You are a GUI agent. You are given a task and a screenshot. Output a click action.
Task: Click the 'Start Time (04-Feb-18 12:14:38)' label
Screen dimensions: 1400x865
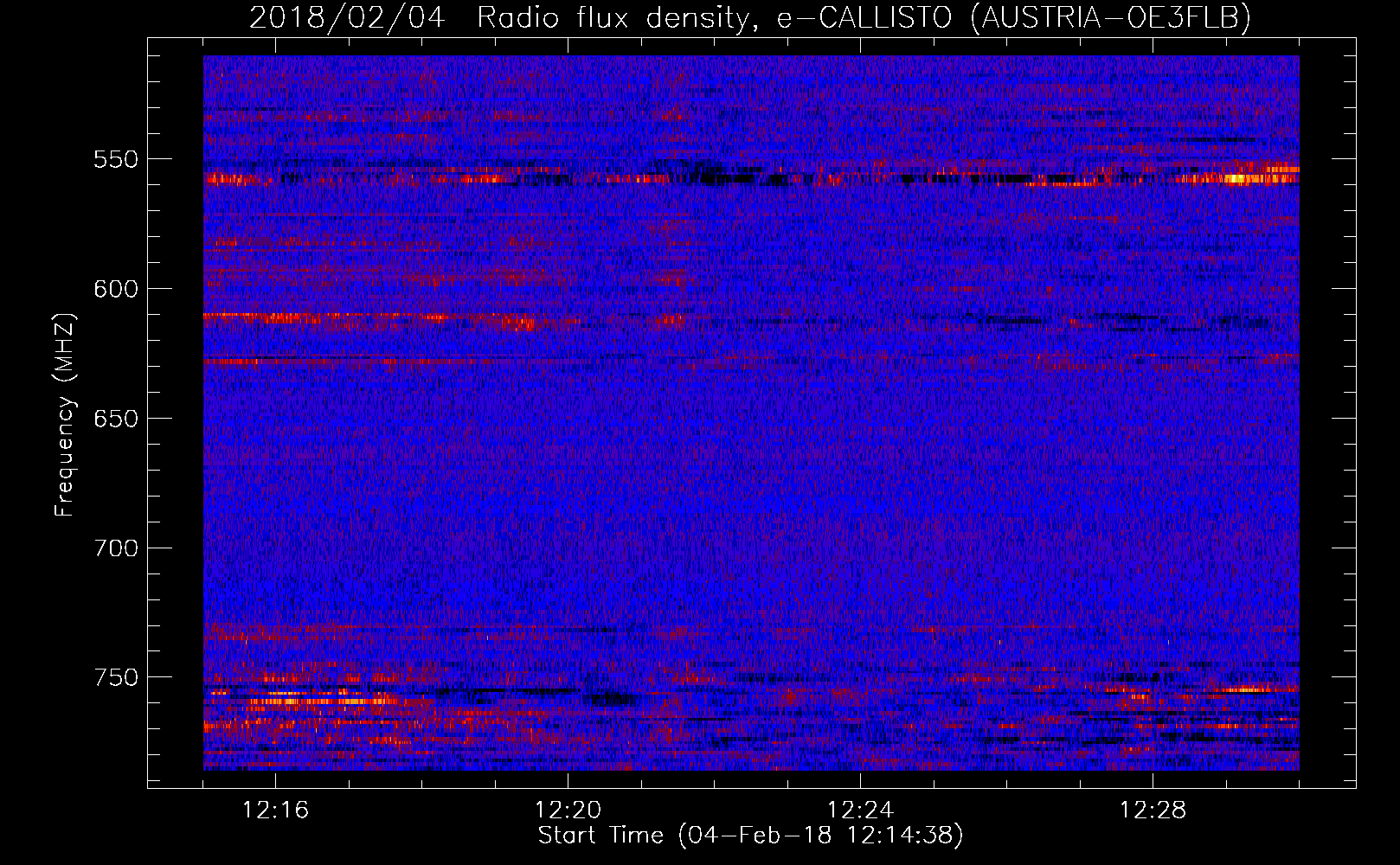point(750,836)
